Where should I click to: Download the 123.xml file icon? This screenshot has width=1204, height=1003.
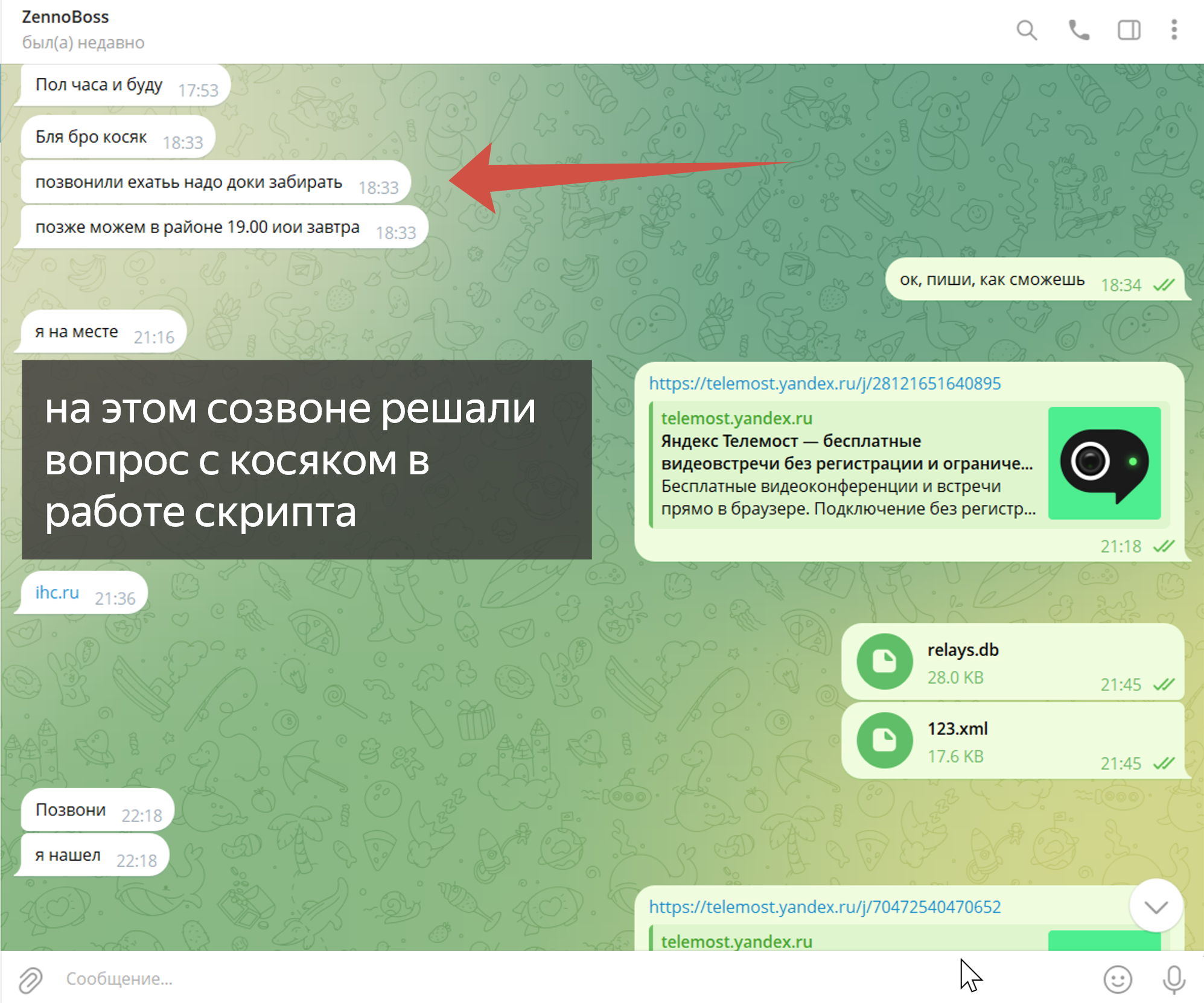[884, 740]
